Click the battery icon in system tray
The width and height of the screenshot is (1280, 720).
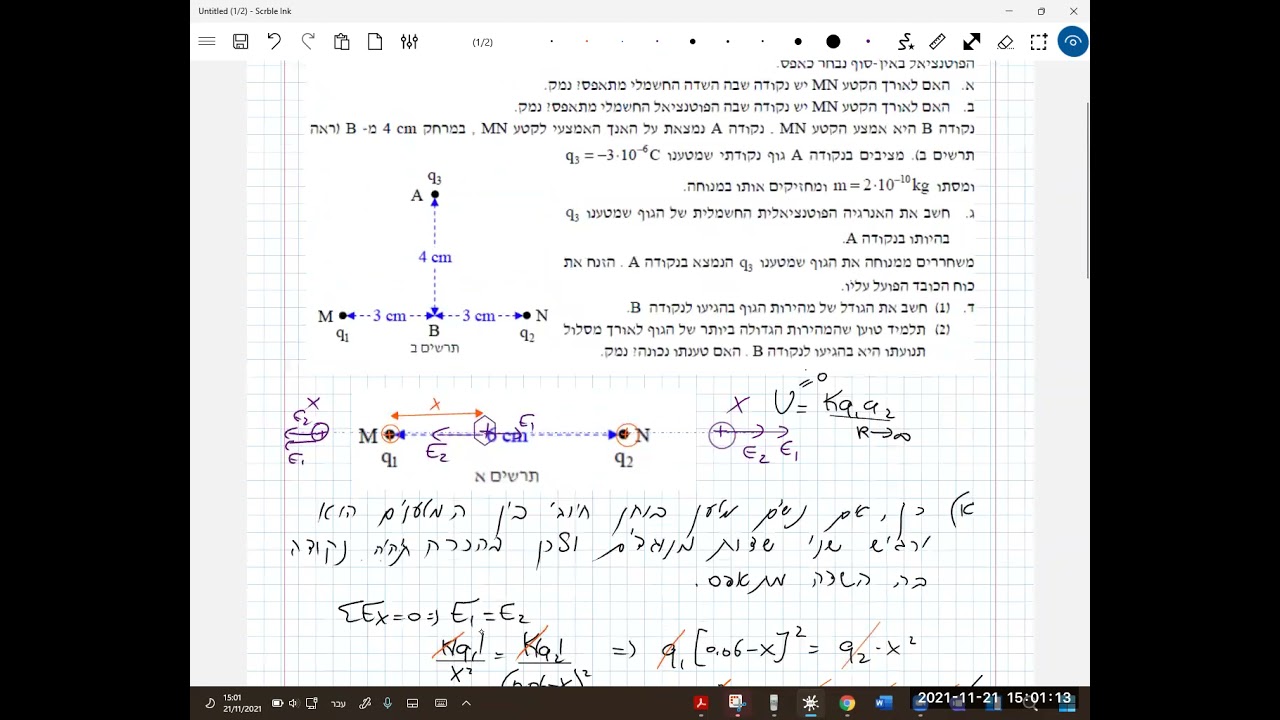277,703
